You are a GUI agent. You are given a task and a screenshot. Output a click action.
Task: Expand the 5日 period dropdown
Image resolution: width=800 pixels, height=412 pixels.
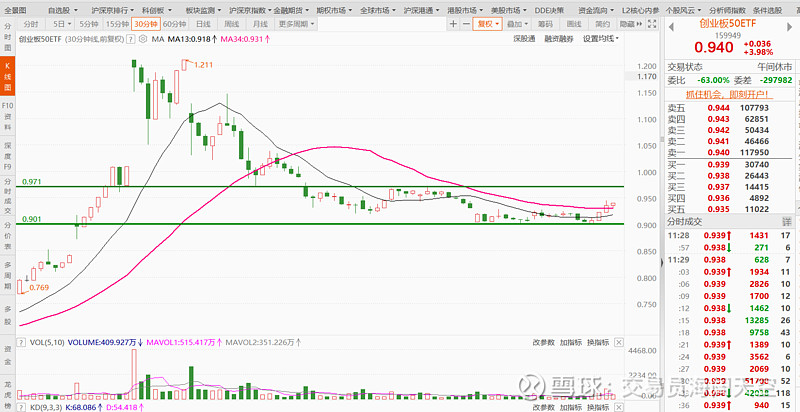[x=61, y=23]
